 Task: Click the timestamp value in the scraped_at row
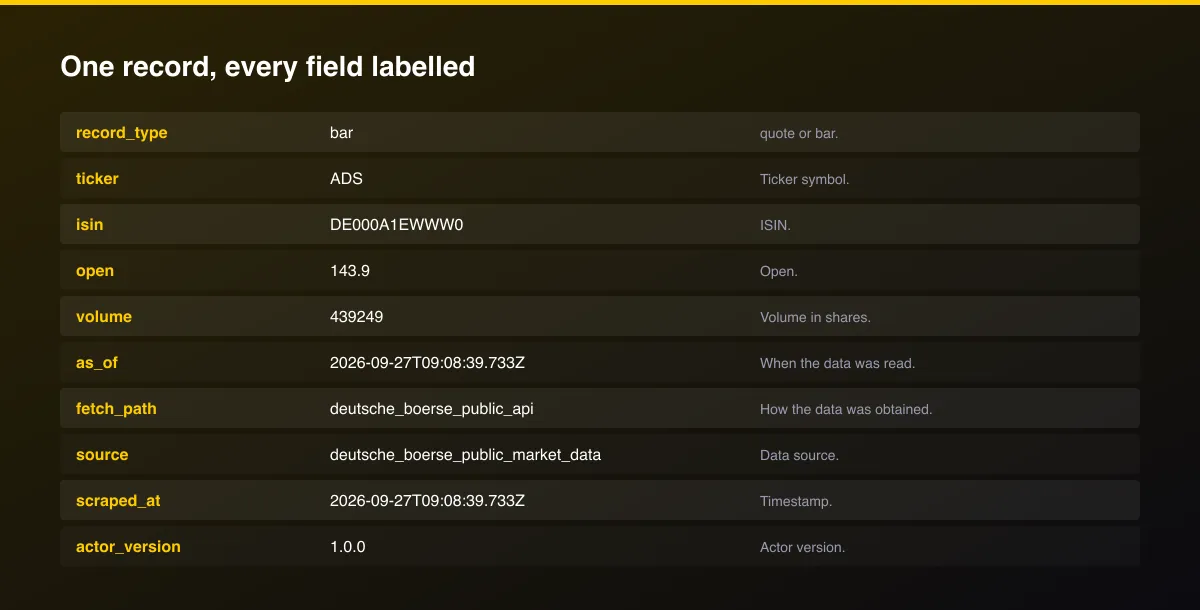(427, 501)
